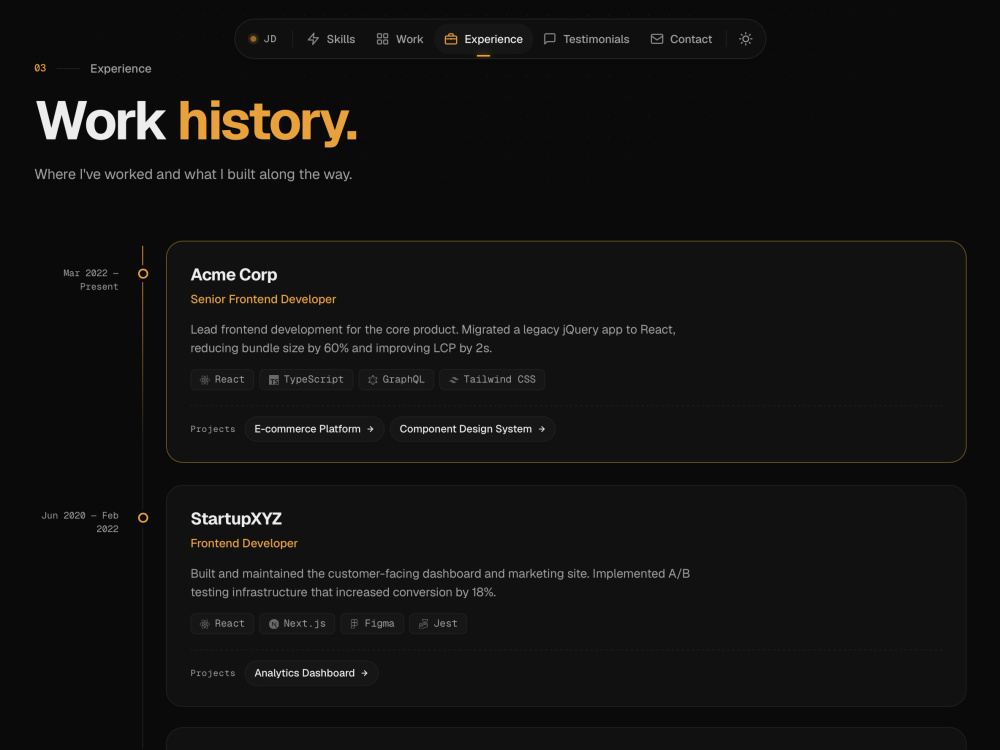The image size is (1000, 750).
Task: Click the Jest tag label
Action: tap(445, 624)
